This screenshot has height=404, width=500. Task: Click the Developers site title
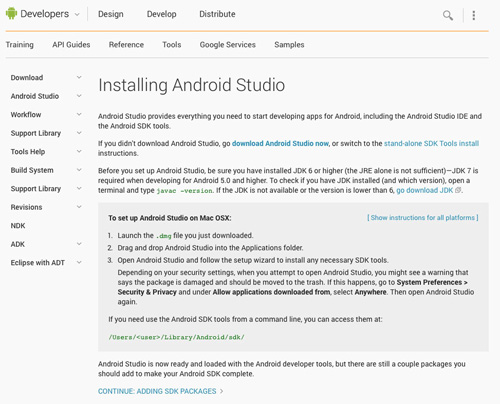(x=45, y=14)
